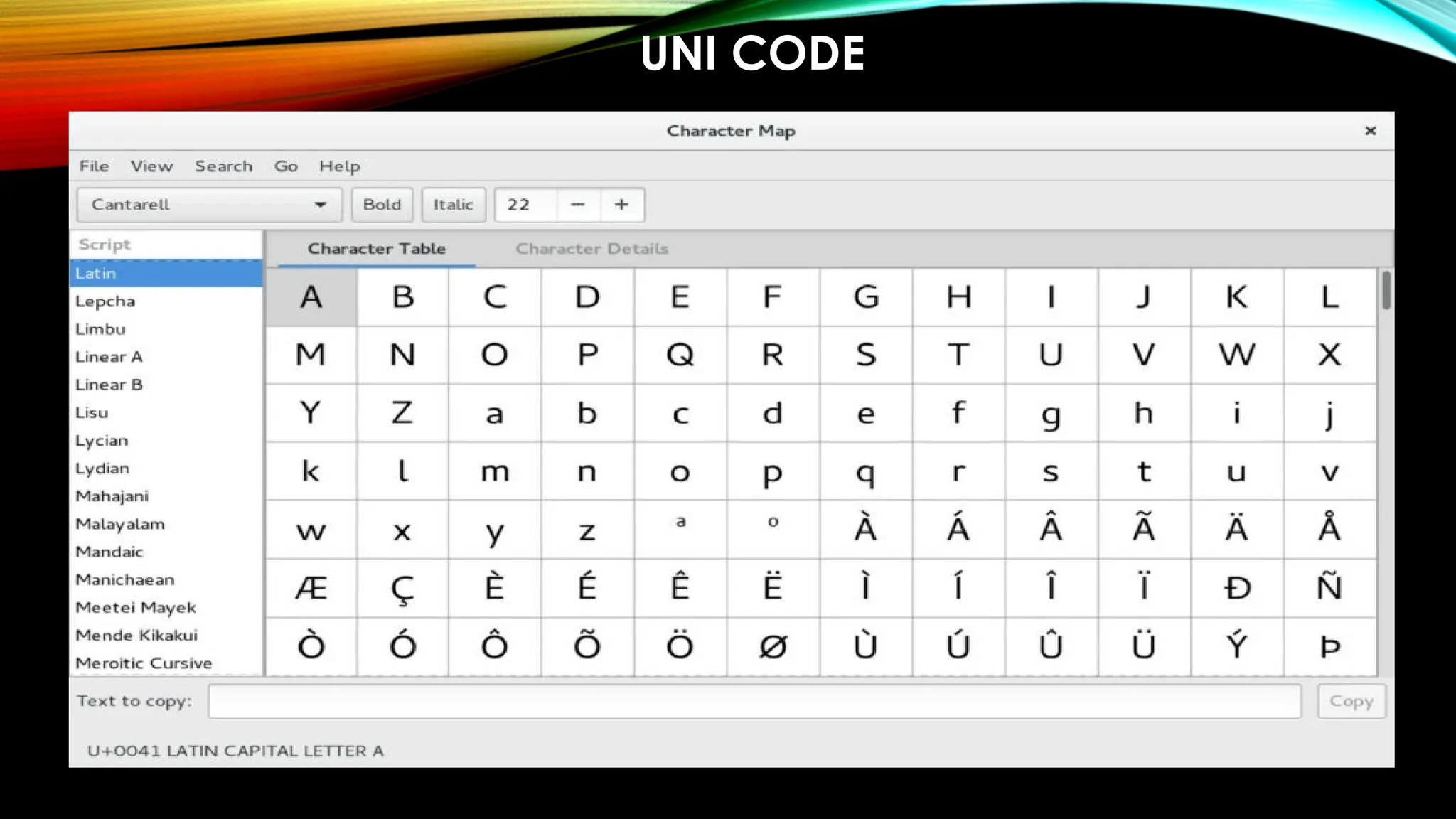Select the masculine ordinal º cell
The width and height of the screenshot is (1456, 819).
click(x=773, y=530)
